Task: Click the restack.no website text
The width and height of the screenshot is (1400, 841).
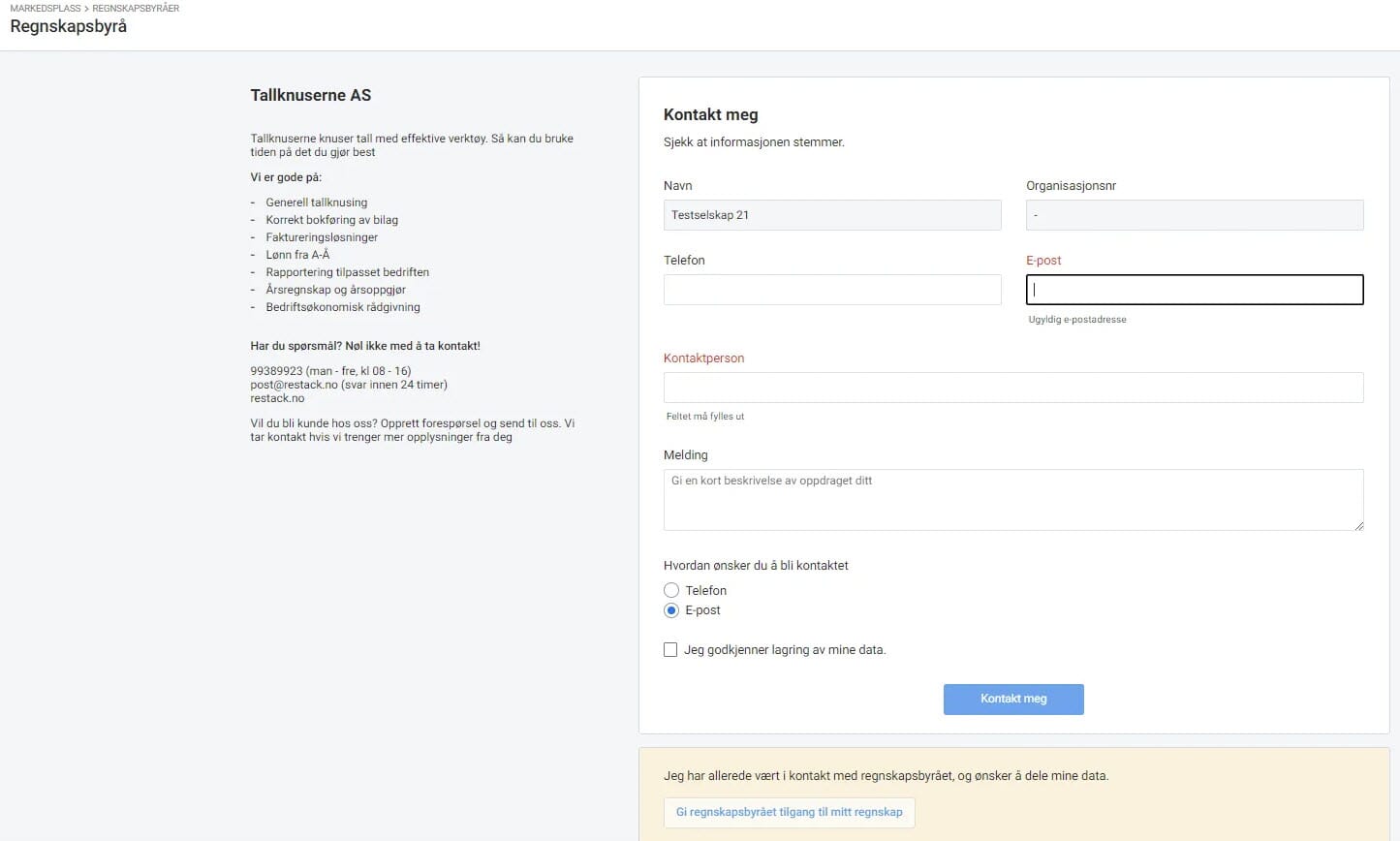Action: point(277,398)
